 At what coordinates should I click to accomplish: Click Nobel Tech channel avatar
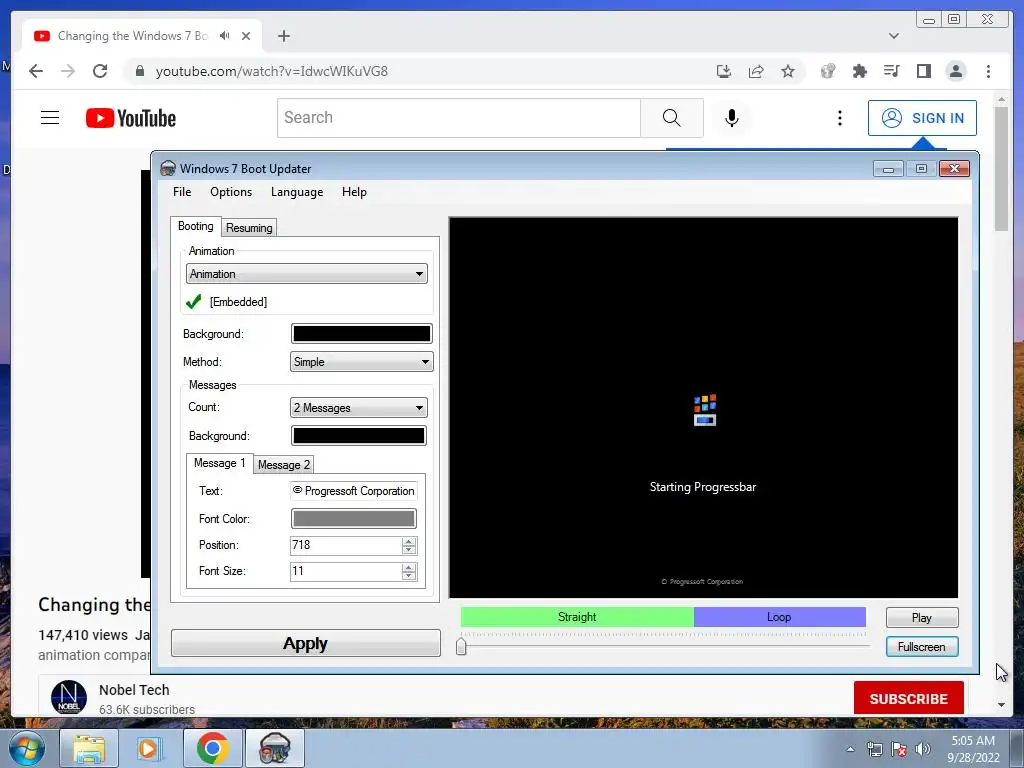69,697
